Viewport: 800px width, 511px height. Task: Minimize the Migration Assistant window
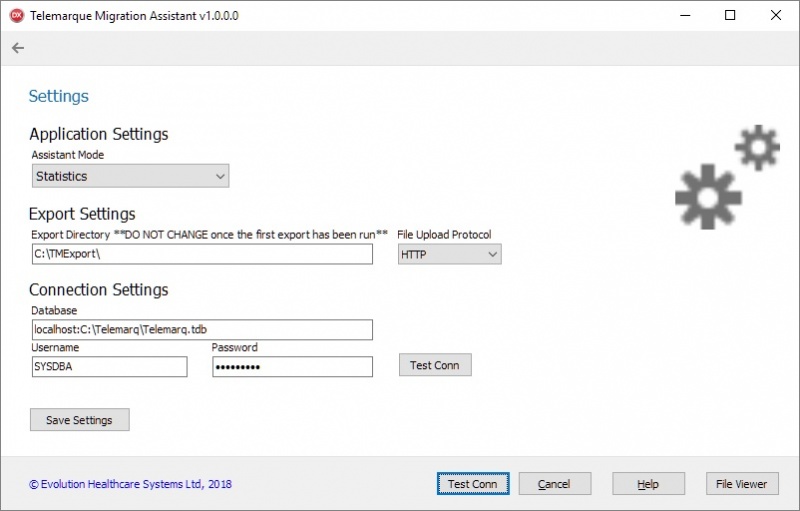(685, 15)
